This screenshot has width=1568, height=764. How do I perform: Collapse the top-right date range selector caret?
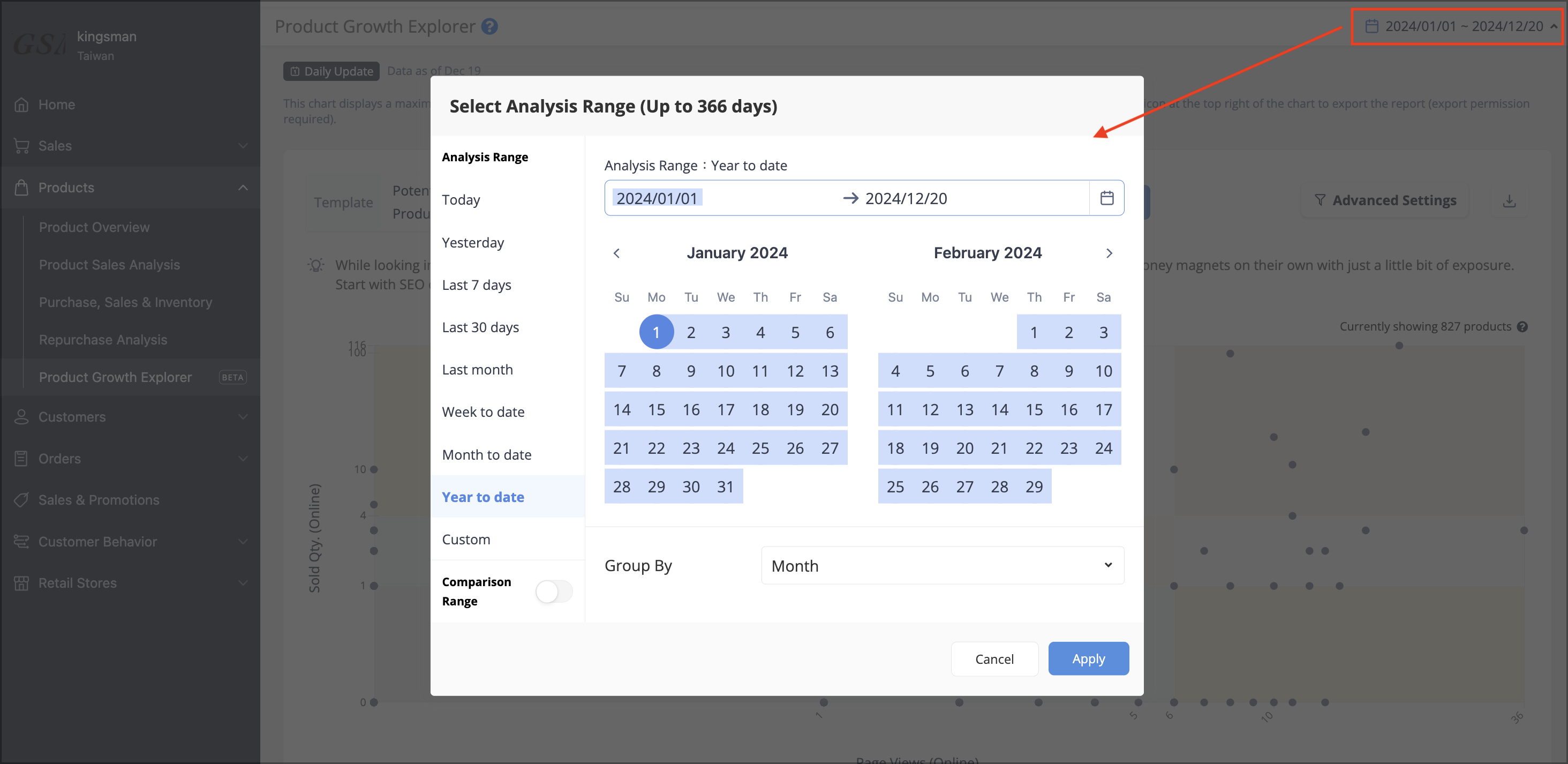point(1554,26)
